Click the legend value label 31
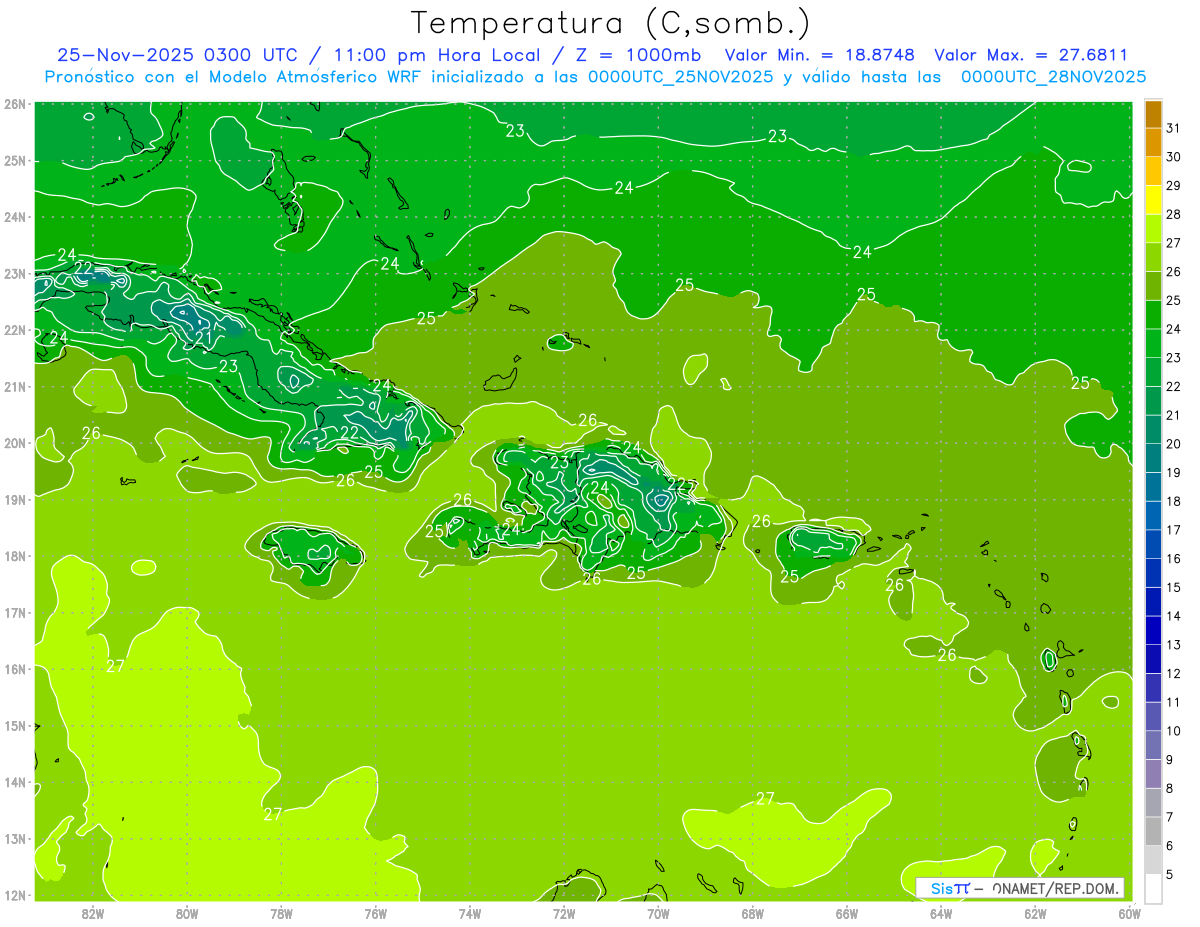The image size is (1200, 927). tap(1173, 128)
